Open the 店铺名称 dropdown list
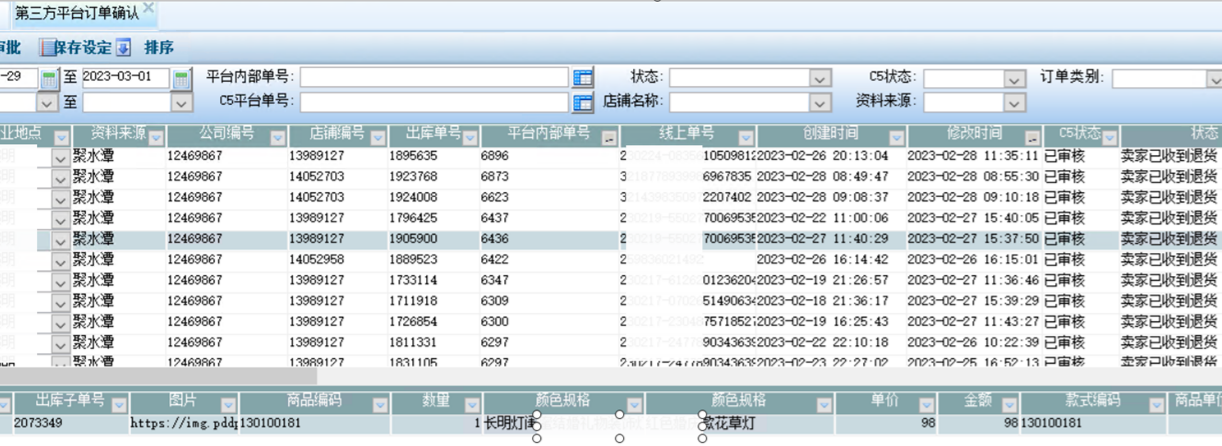The height and width of the screenshot is (446, 1222). pos(819,102)
